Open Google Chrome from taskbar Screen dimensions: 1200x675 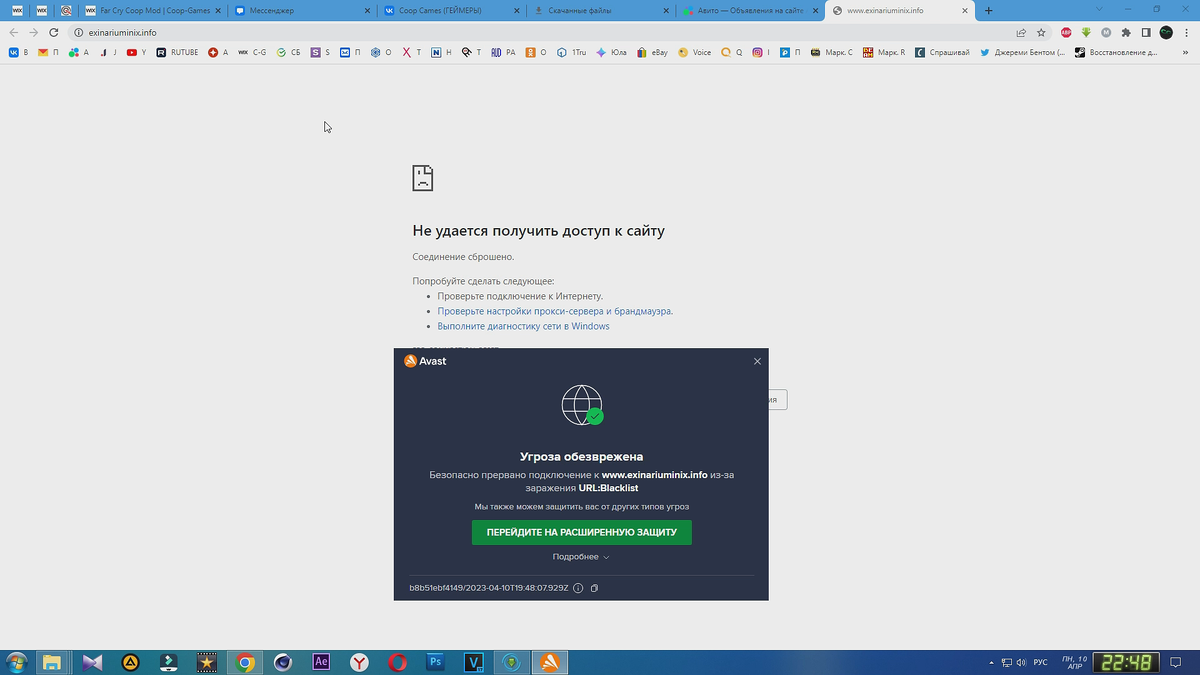coord(245,662)
